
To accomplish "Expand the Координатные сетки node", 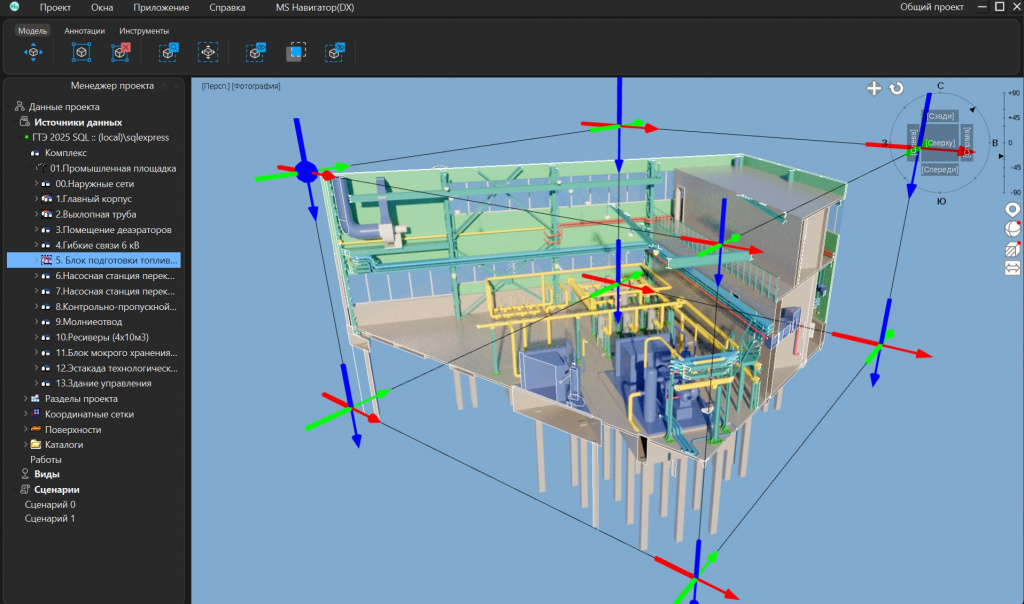I will pos(25,414).
